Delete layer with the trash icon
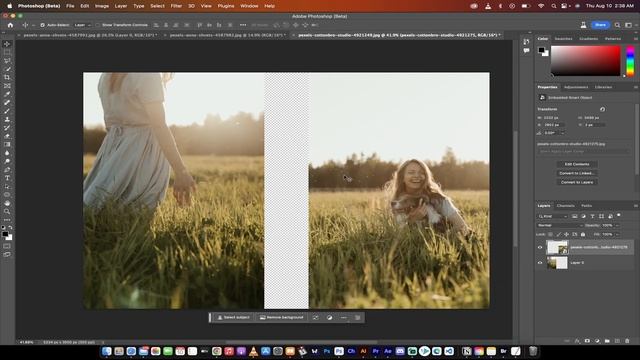The height and width of the screenshot is (360, 640). 627,340
